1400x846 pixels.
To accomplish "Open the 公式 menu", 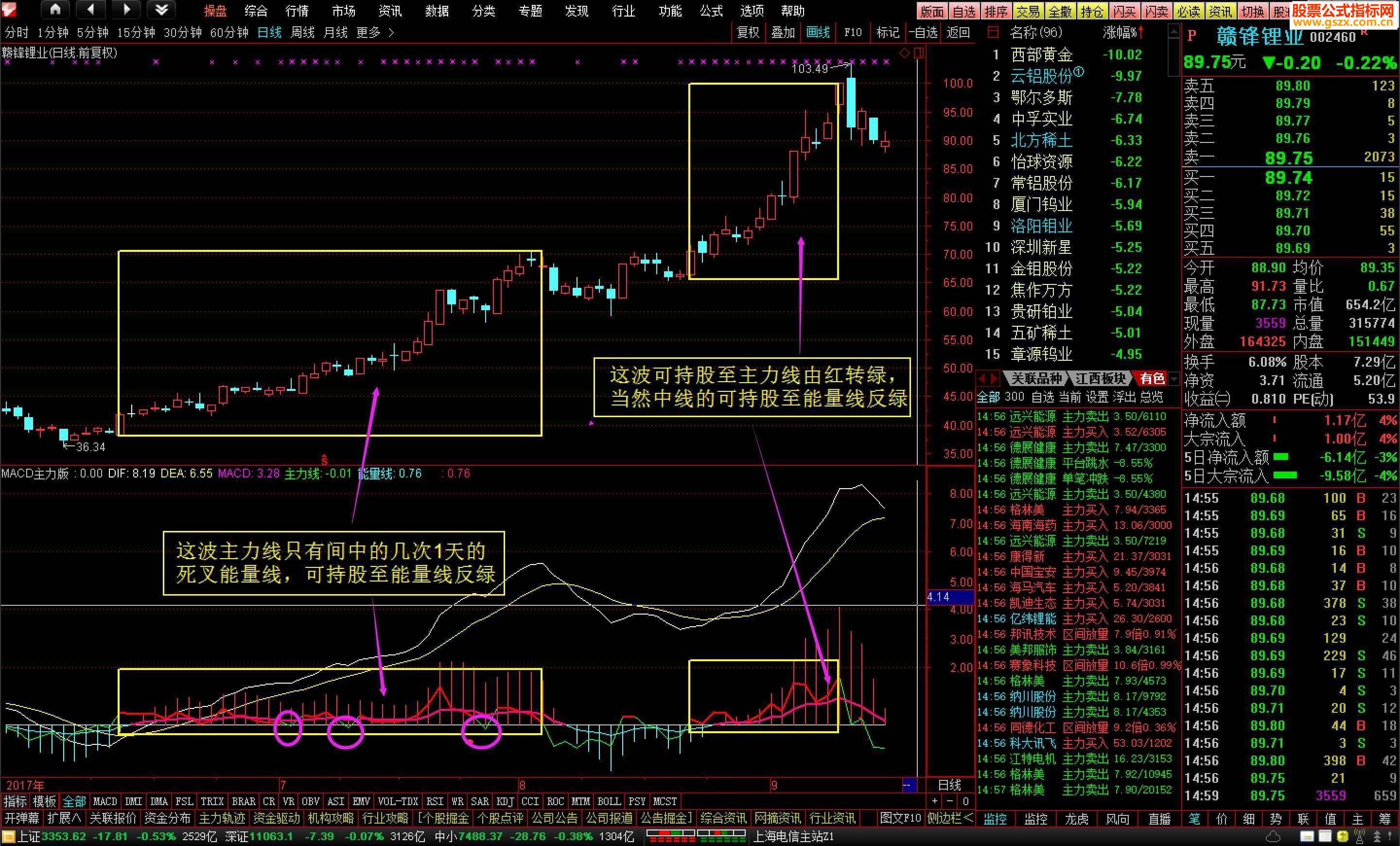I will [711, 11].
